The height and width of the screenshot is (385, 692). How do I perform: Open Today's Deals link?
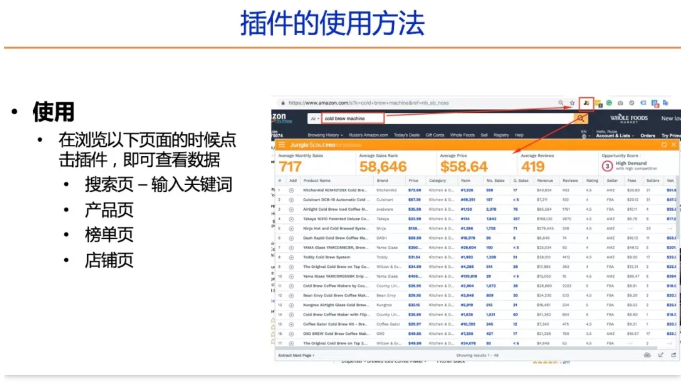(406, 135)
